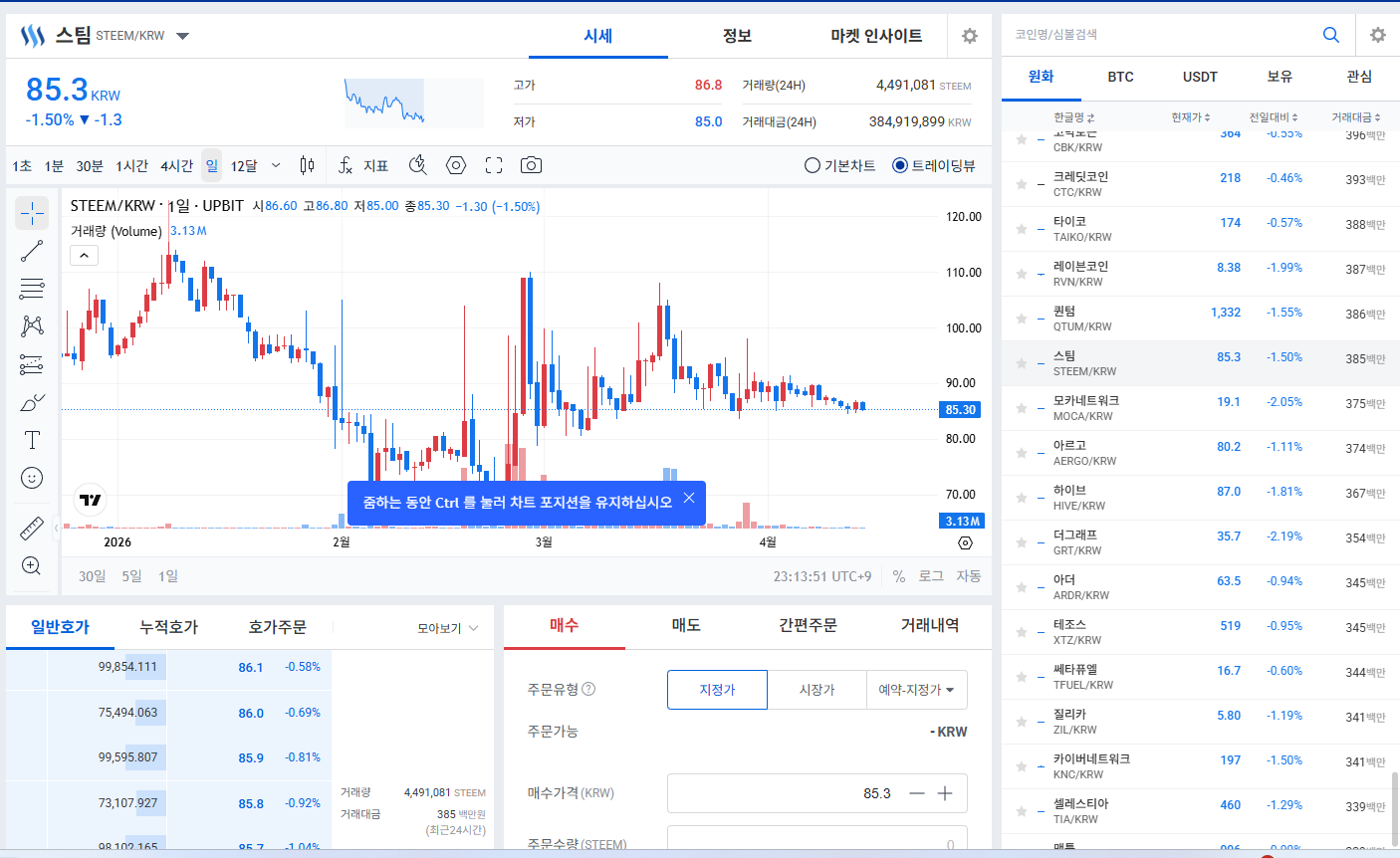The width and height of the screenshot is (1400, 858).
Task: Decrease the buy price with minus
Action: click(x=917, y=793)
